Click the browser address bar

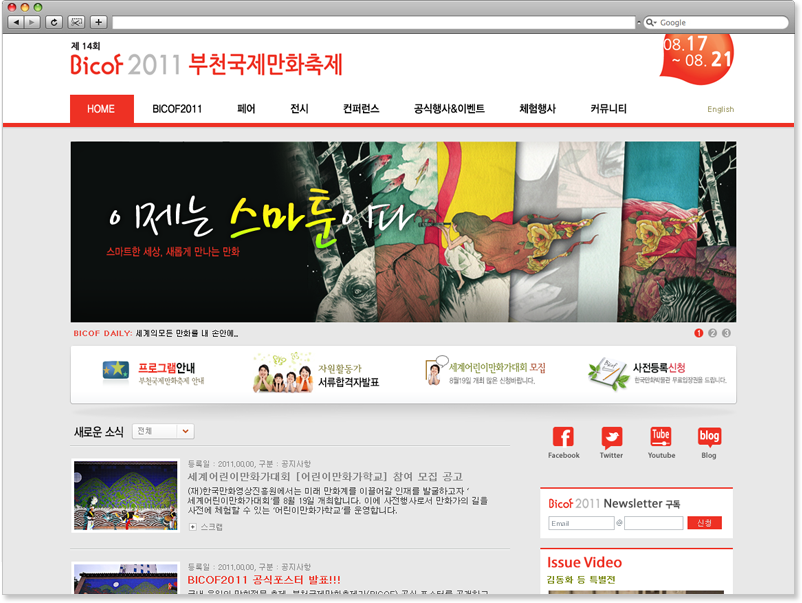coord(373,23)
